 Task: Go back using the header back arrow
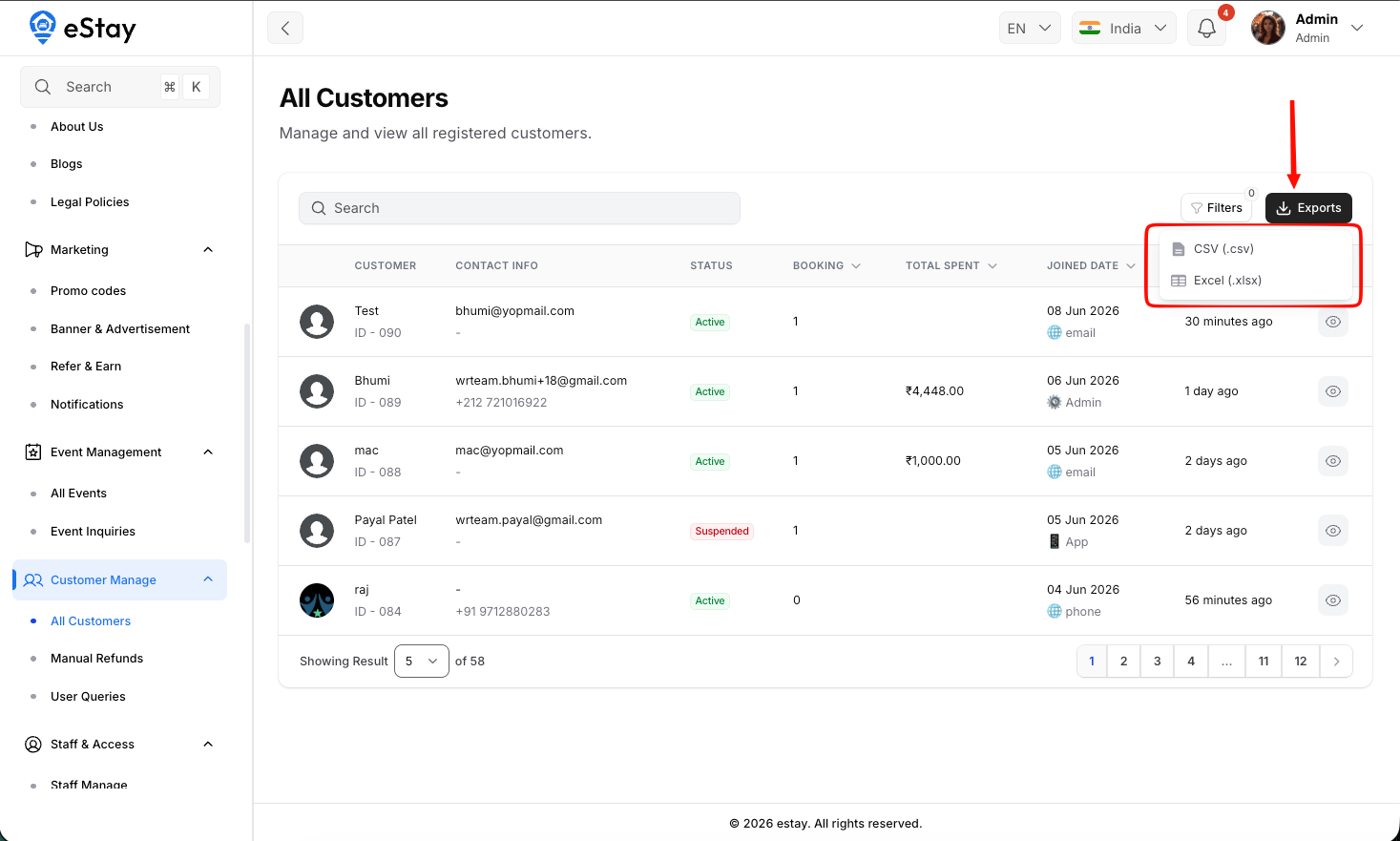(285, 28)
